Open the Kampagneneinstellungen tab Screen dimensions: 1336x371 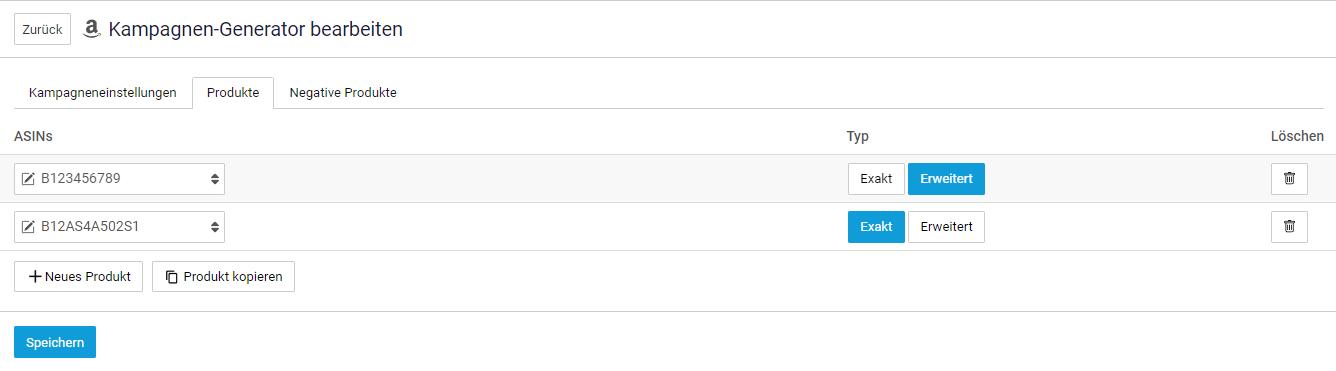coord(103,93)
